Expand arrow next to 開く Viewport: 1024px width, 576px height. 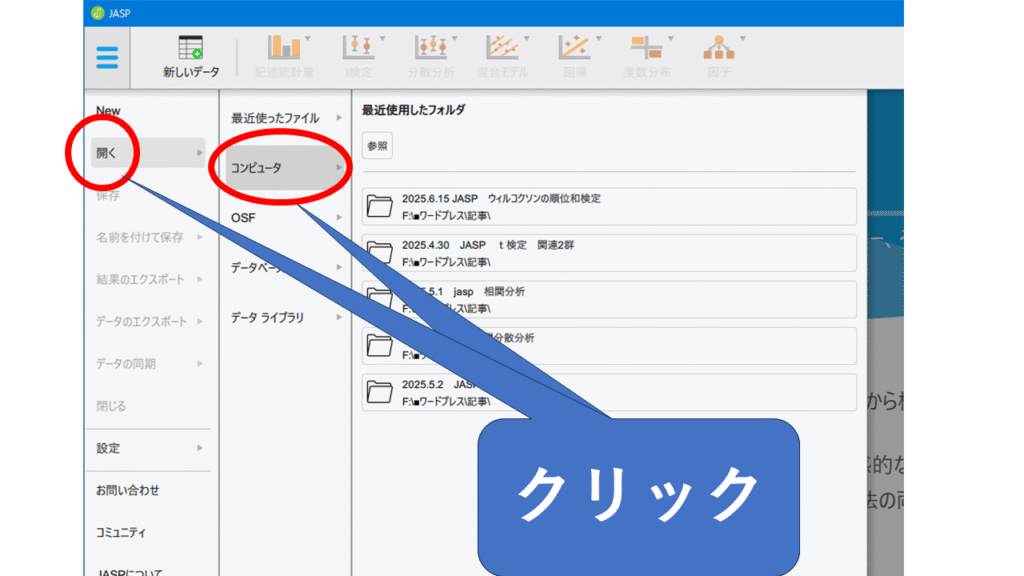[200, 153]
